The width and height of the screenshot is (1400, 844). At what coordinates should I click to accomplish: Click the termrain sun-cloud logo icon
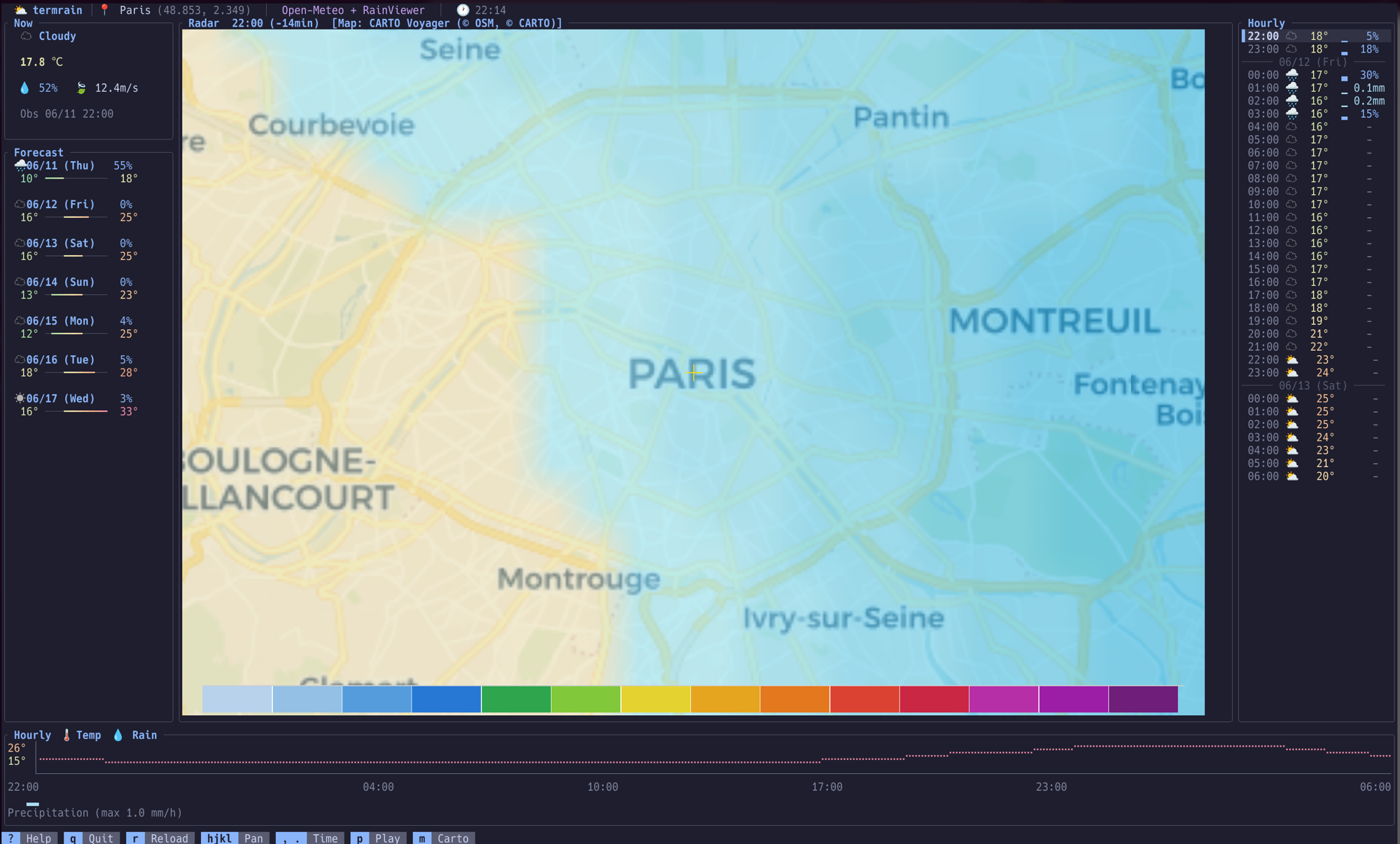20,10
